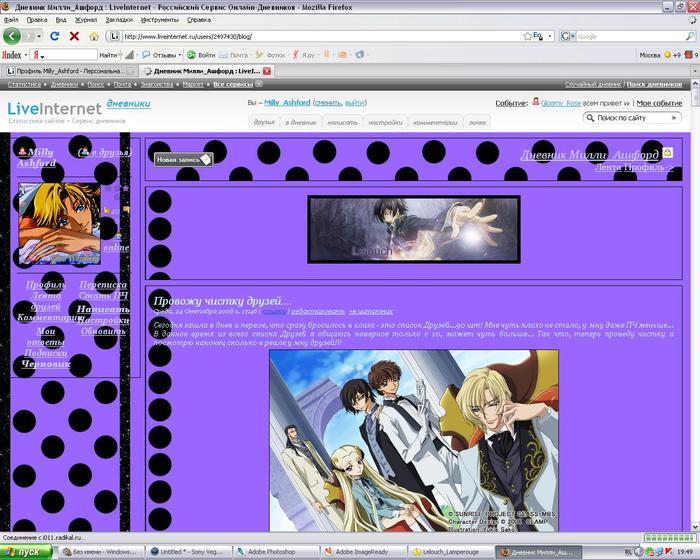Click the search icon in Поиск по сайту

point(590,118)
